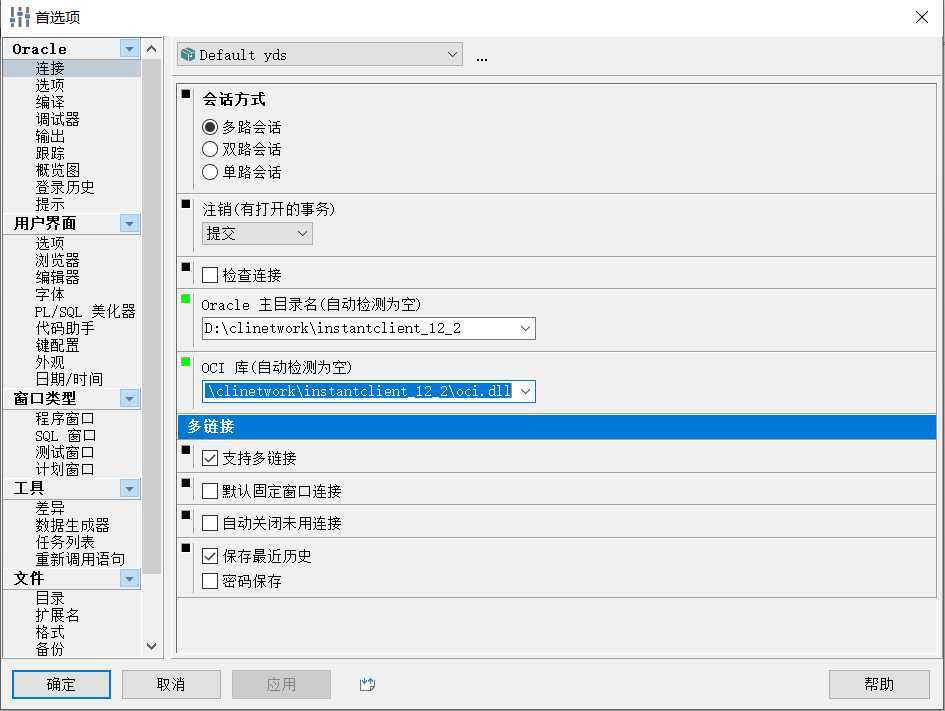Click the black marker next to 默认固定窗口连接

point(186,483)
